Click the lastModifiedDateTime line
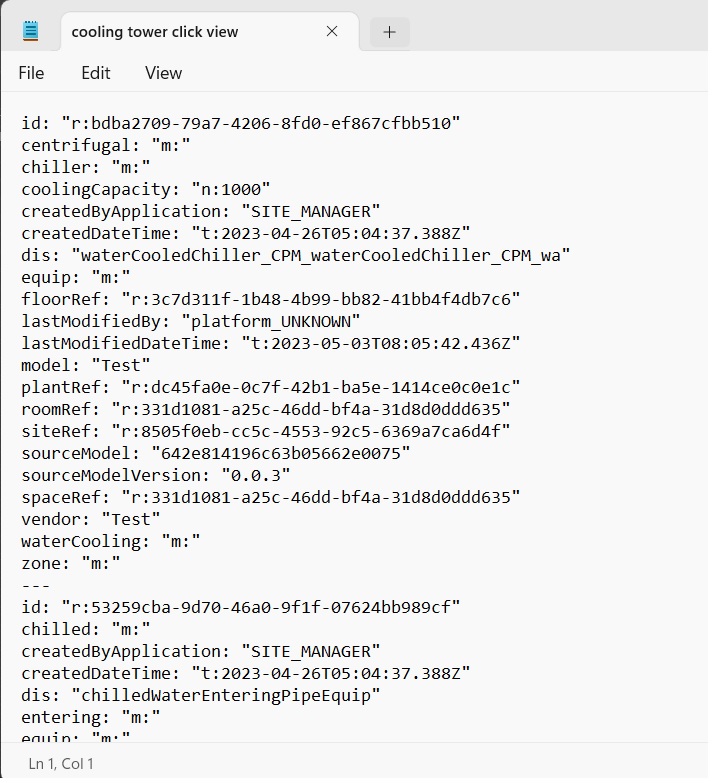 click(271, 344)
